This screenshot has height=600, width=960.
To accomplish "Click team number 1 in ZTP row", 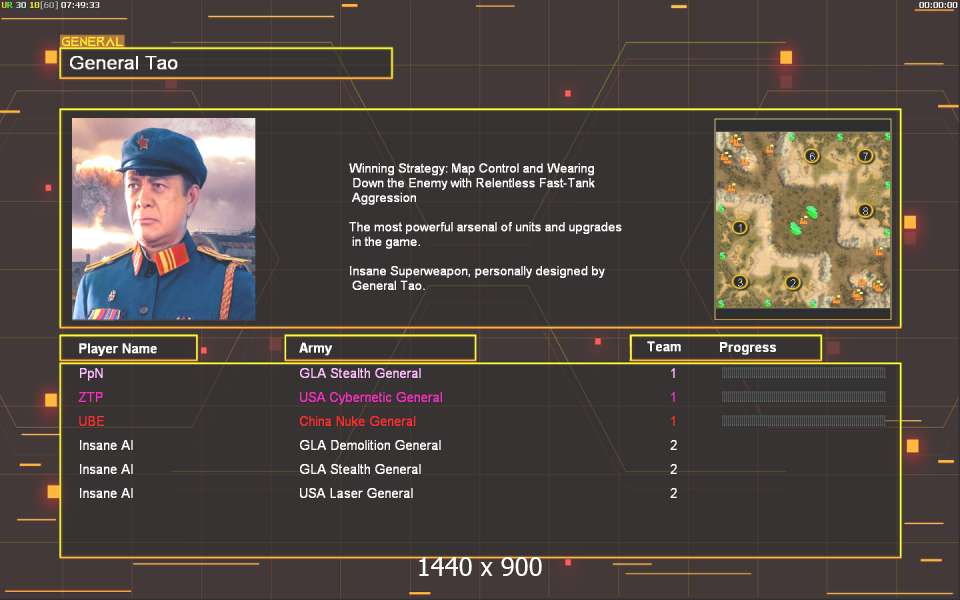I will (673, 397).
